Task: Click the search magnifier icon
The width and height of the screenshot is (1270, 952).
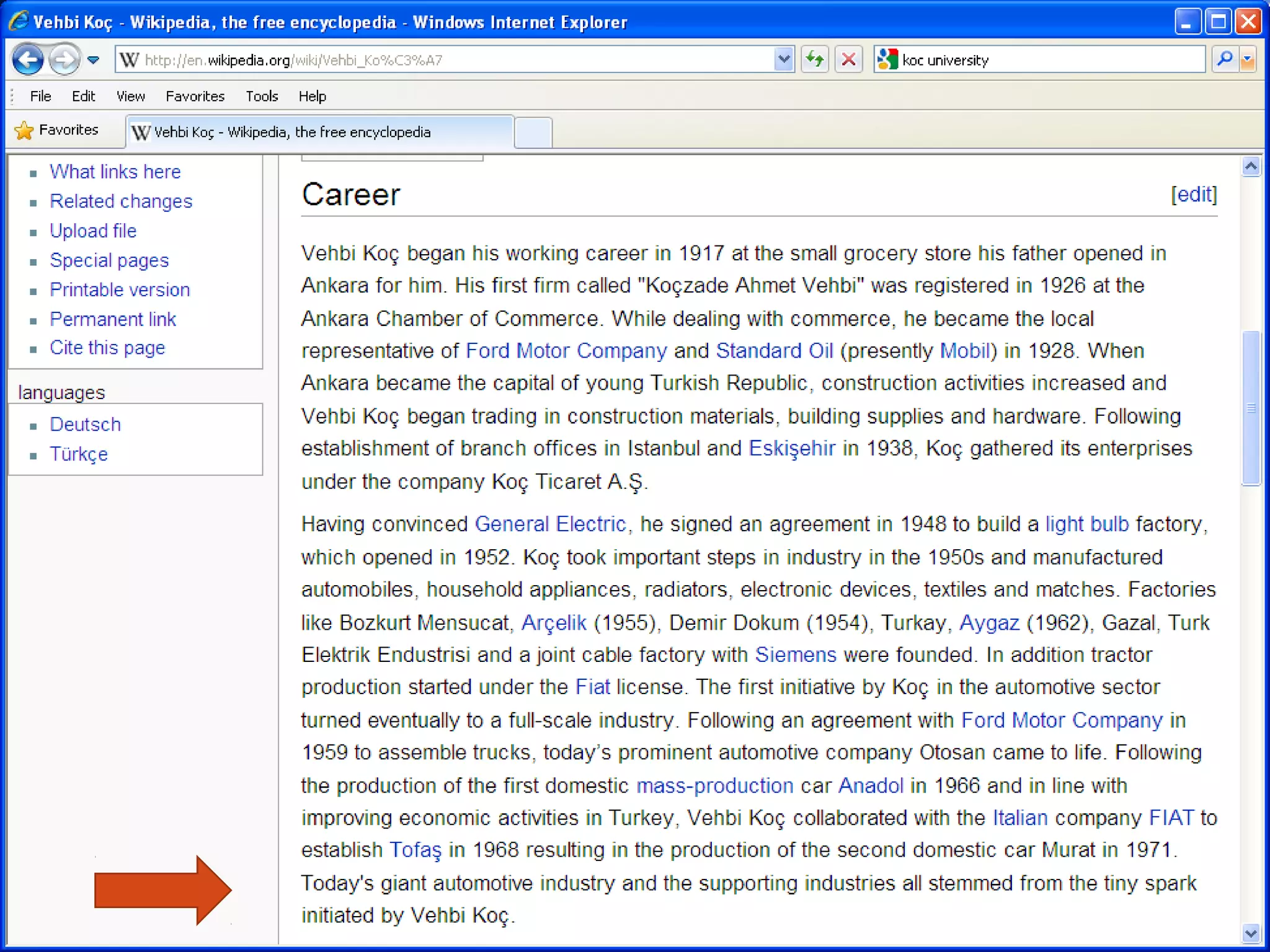Action: 1224,59
